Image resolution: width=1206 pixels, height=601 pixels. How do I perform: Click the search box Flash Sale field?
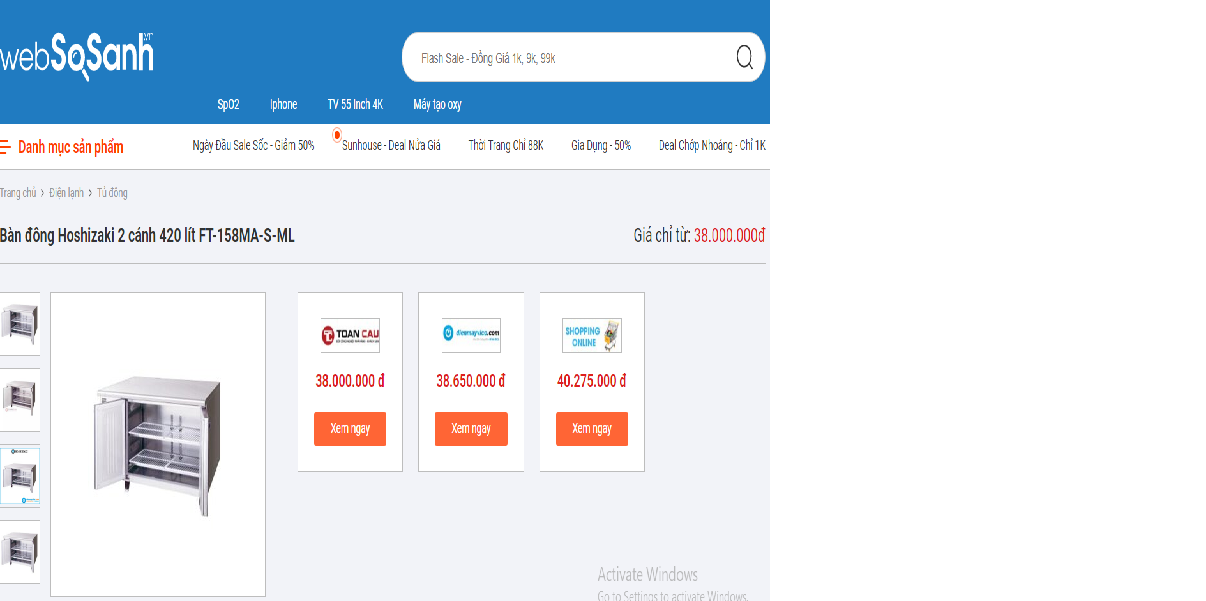(x=570, y=58)
